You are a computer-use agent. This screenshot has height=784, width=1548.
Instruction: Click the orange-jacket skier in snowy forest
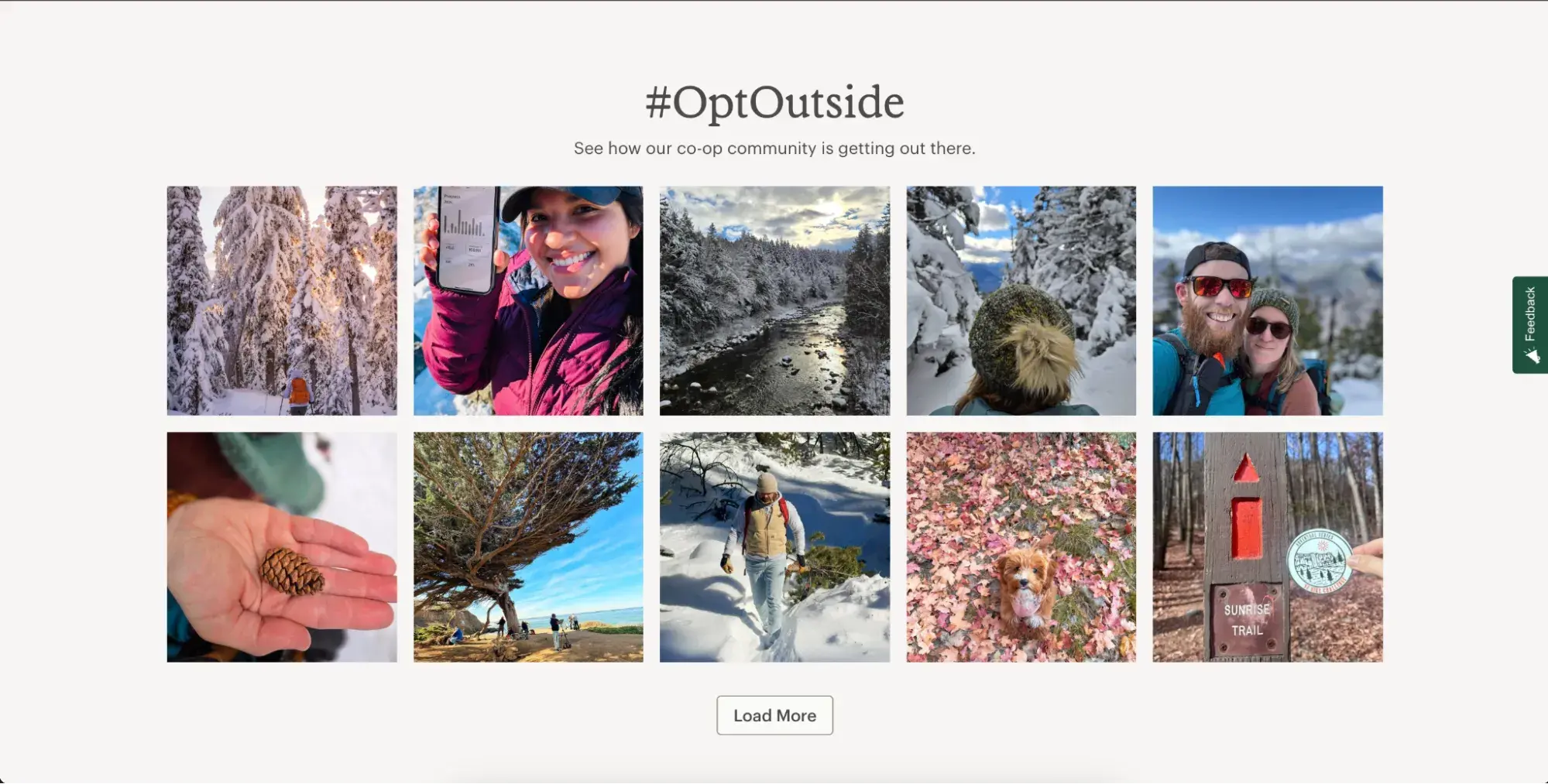(299, 392)
